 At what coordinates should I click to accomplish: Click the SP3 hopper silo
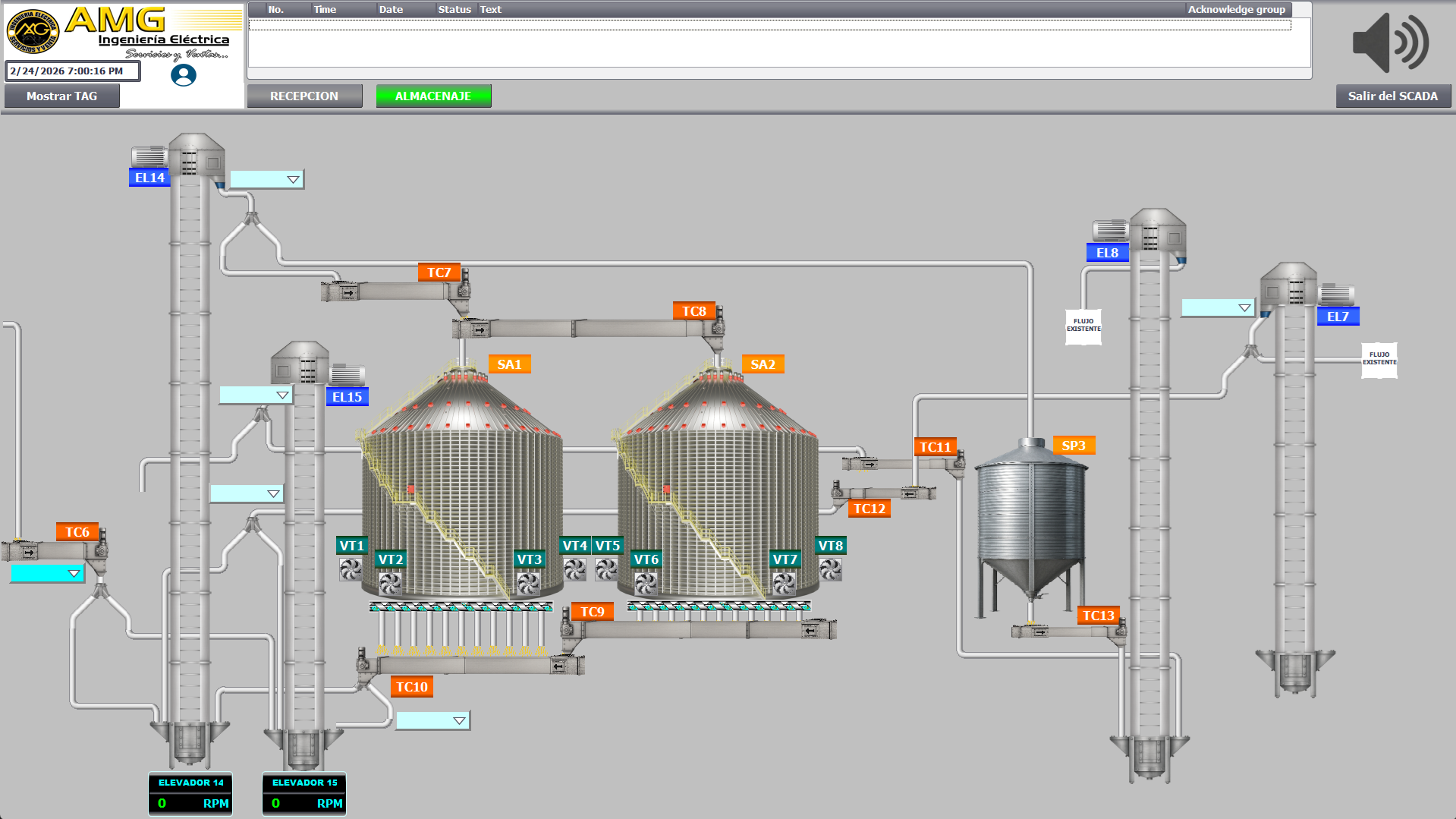click(x=1074, y=445)
